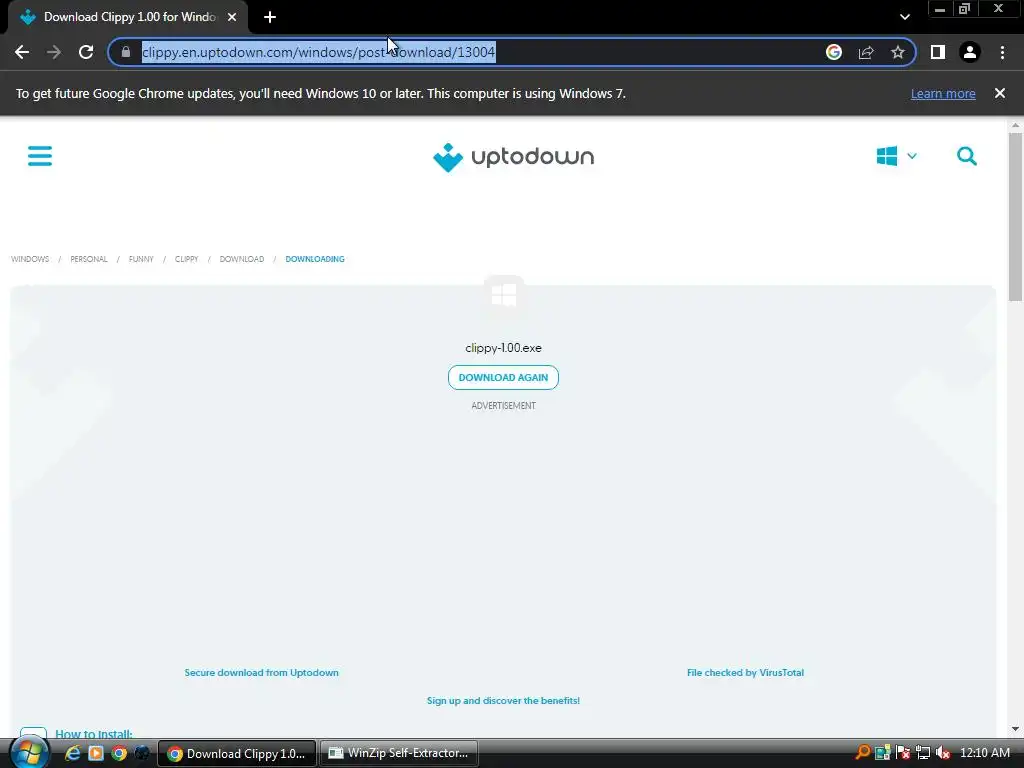
Task: Open the Uptodown hamburger menu
Action: click(40, 155)
